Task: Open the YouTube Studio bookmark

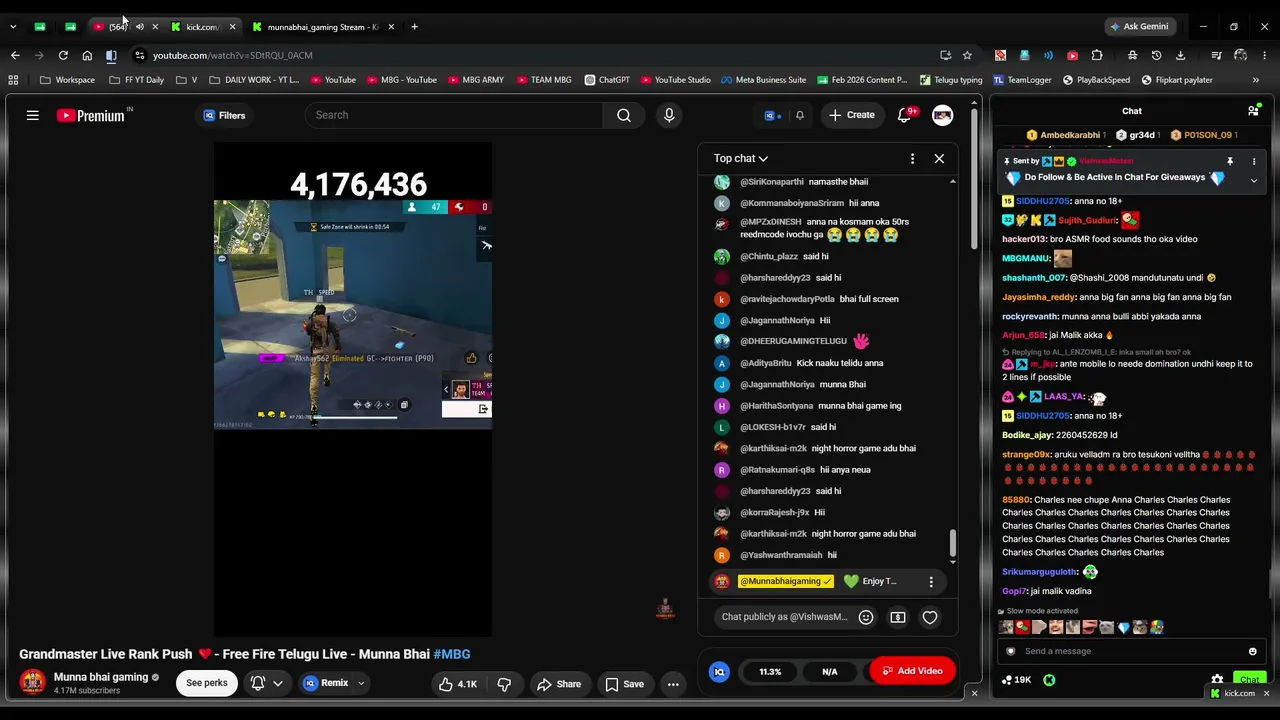Action: pyautogui.click(x=676, y=80)
